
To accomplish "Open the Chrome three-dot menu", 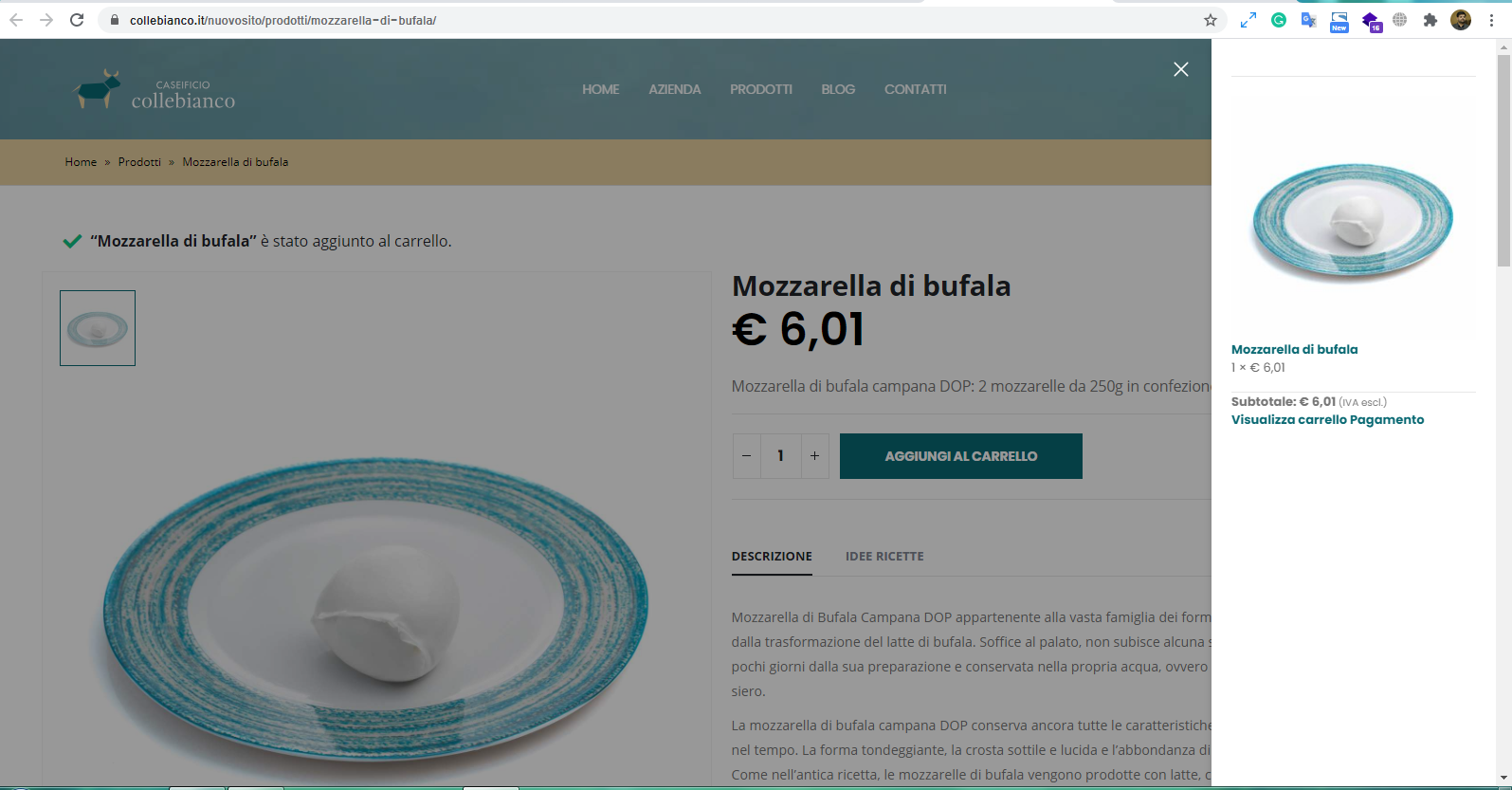I will tap(1492, 20).
